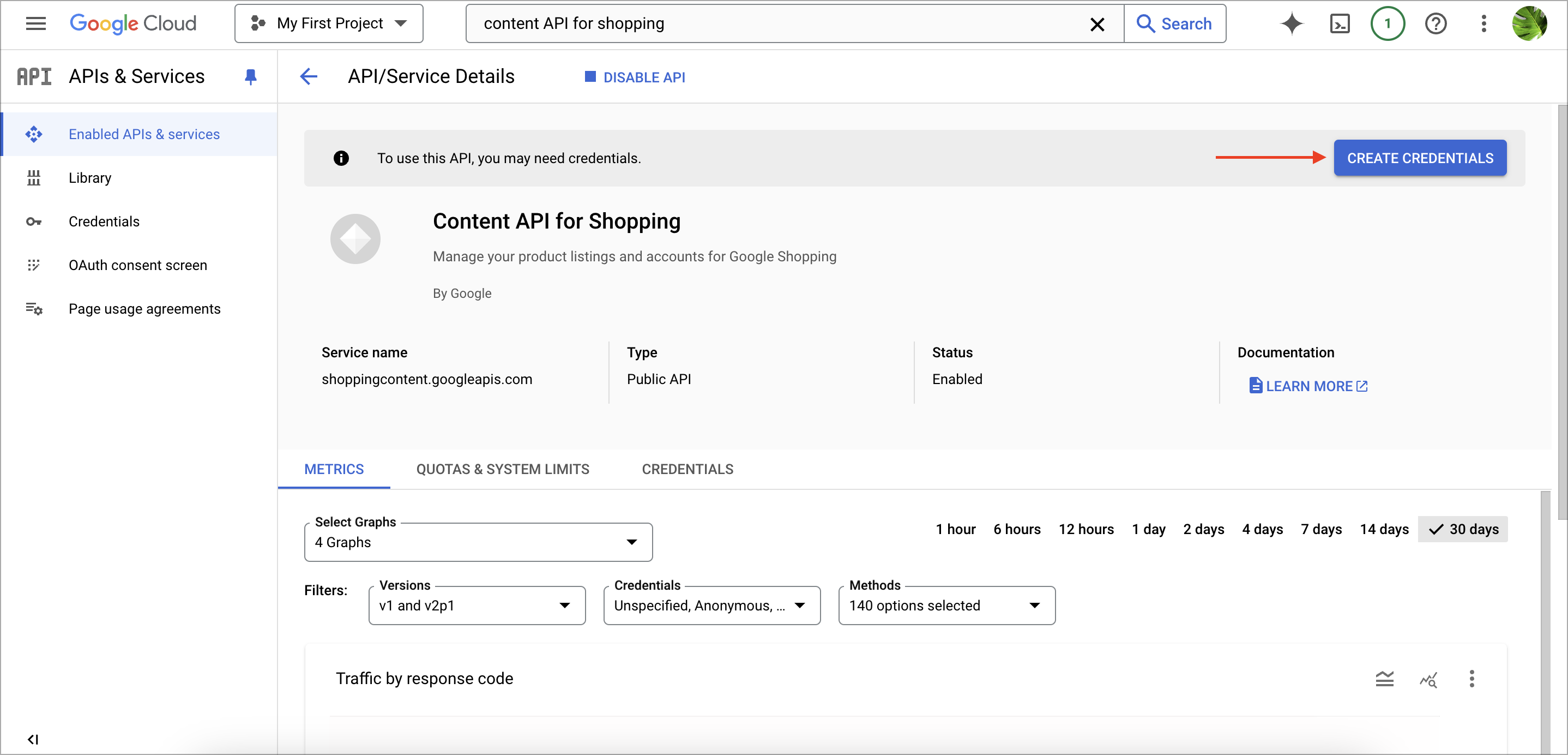Click the Content API for Shopping heading
The height and width of the screenshot is (755, 1568).
click(x=556, y=221)
